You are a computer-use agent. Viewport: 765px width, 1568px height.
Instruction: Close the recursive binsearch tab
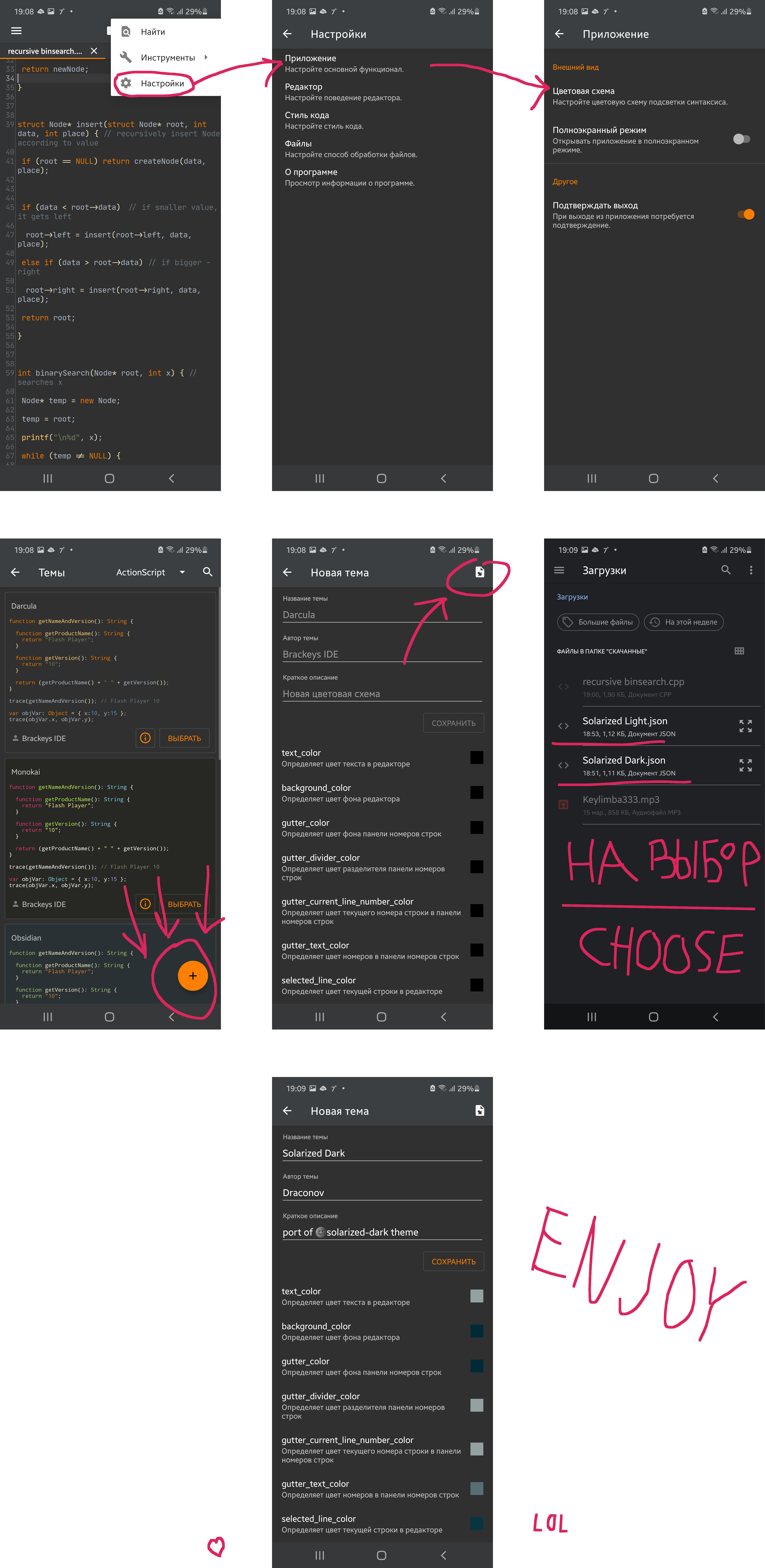(x=94, y=51)
